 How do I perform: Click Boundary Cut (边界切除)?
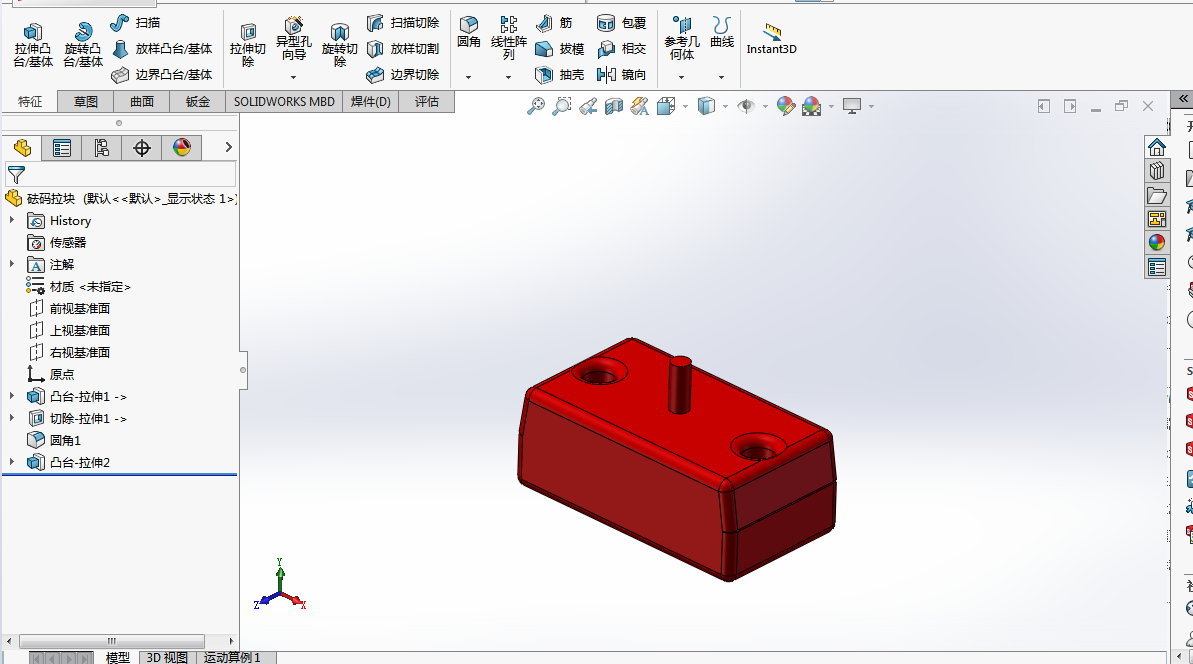point(402,75)
